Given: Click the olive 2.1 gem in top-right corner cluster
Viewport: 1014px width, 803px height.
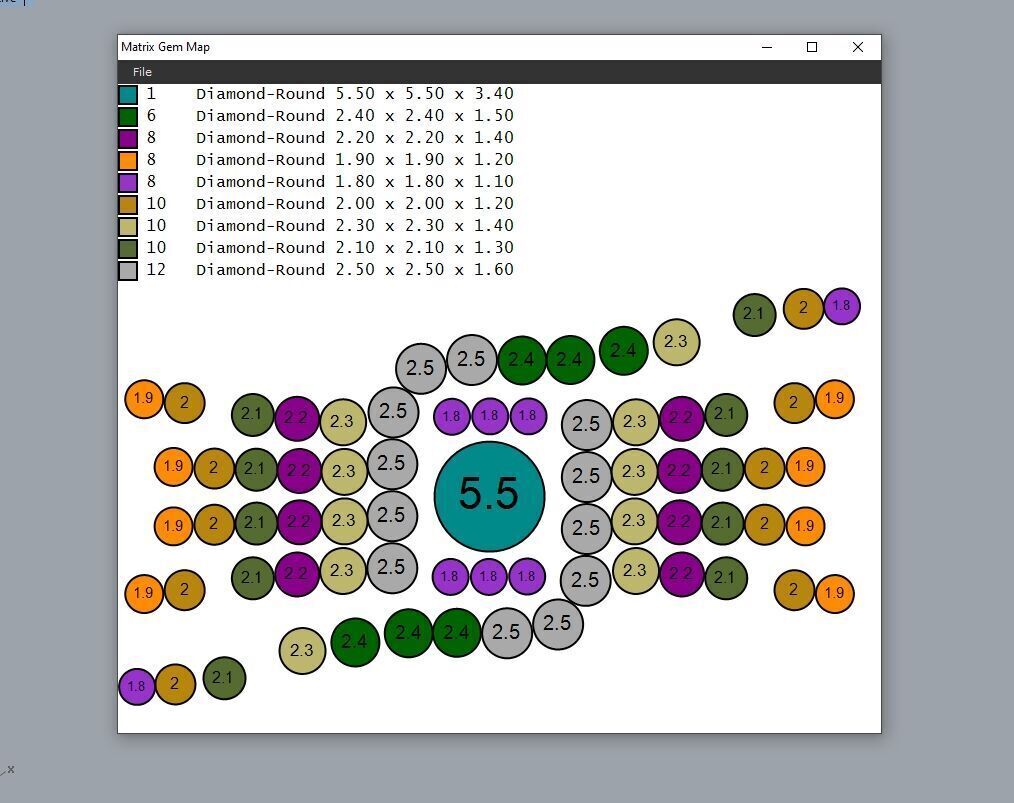Looking at the screenshot, I should click(x=754, y=315).
